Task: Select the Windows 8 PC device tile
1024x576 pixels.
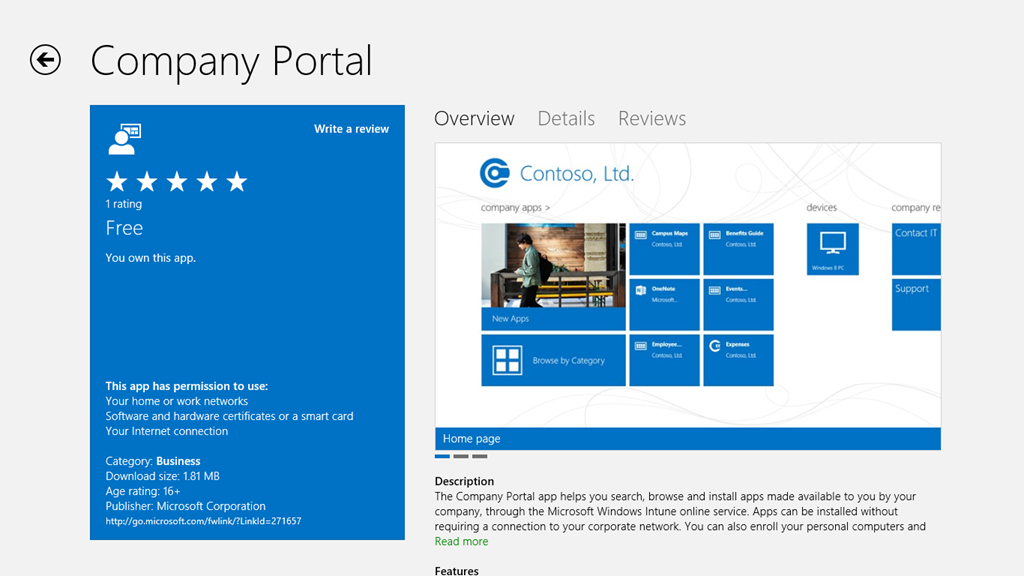Action: pyautogui.click(x=832, y=248)
